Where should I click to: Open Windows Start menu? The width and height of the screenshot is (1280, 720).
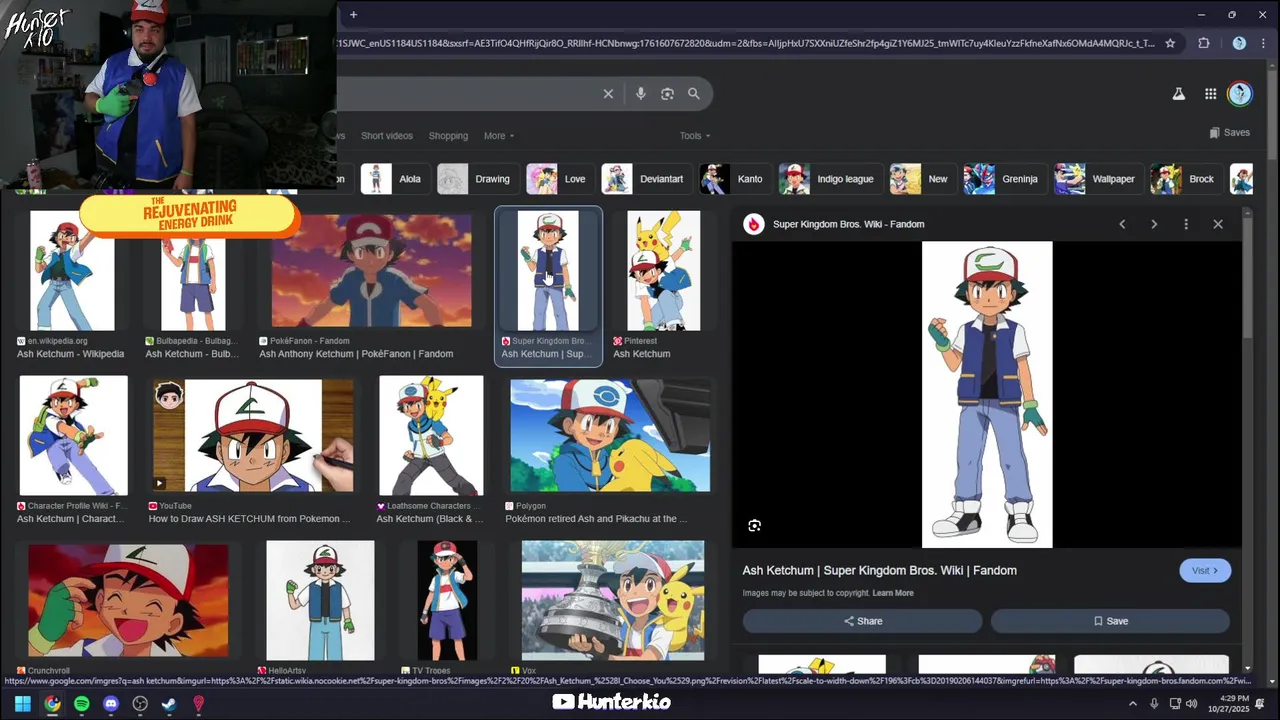click(22, 703)
